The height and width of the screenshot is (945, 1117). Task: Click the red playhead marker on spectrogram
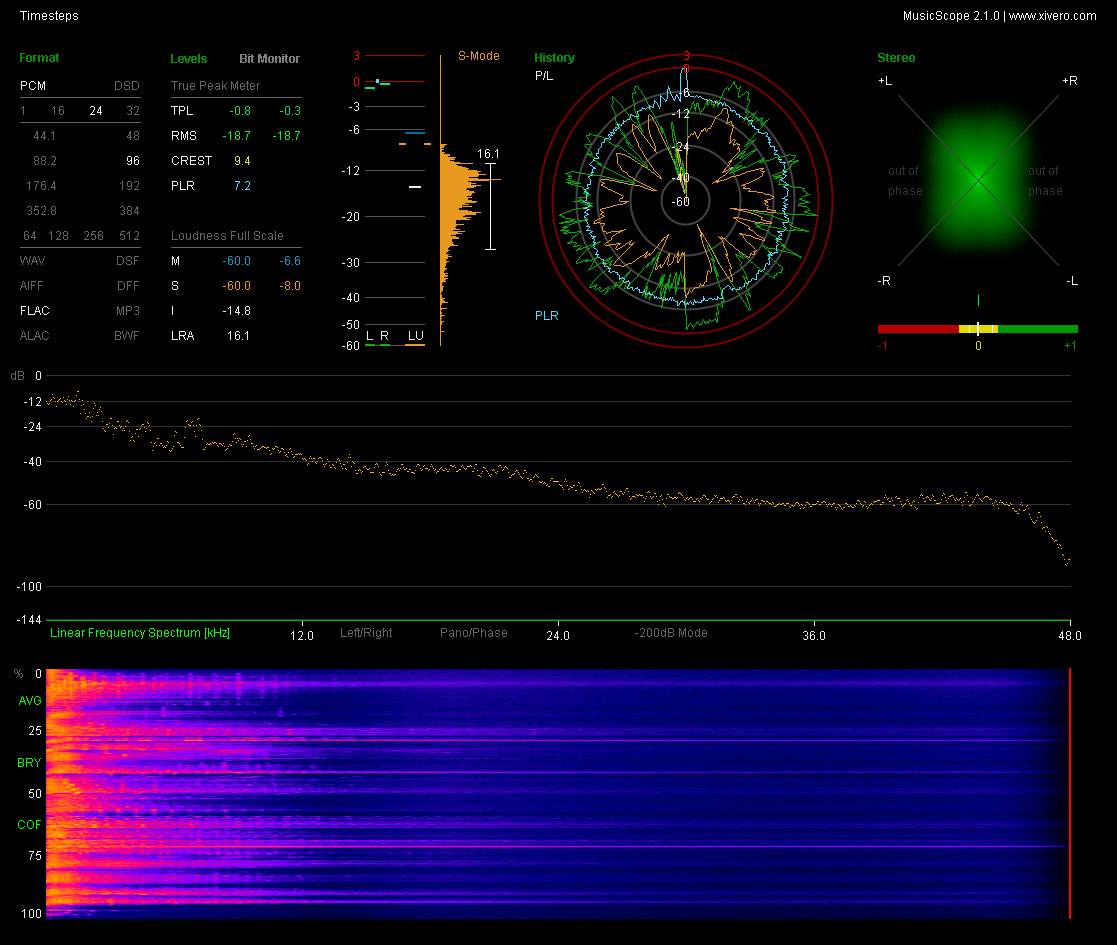(x=1069, y=792)
